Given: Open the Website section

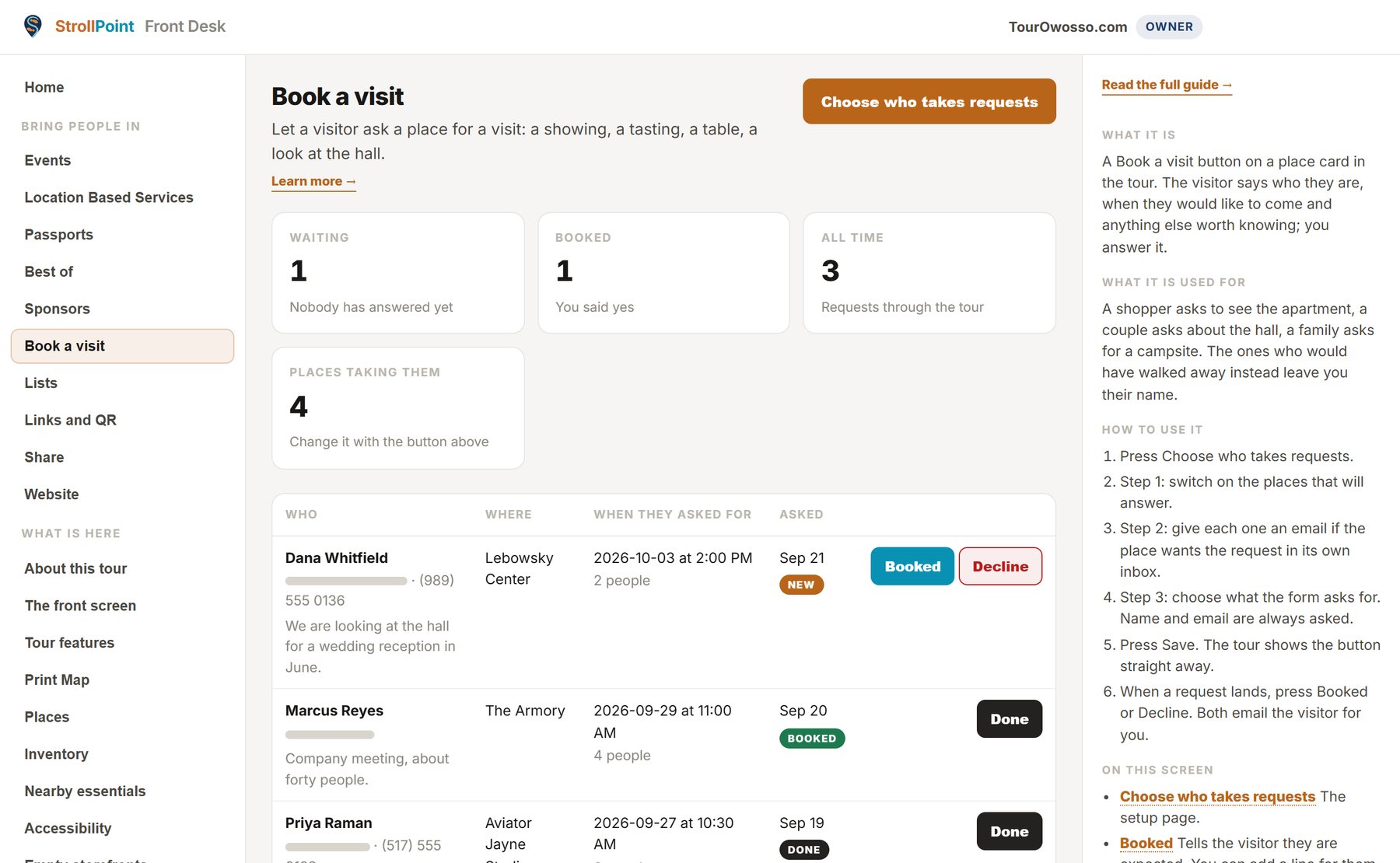Looking at the screenshot, I should pos(51,494).
